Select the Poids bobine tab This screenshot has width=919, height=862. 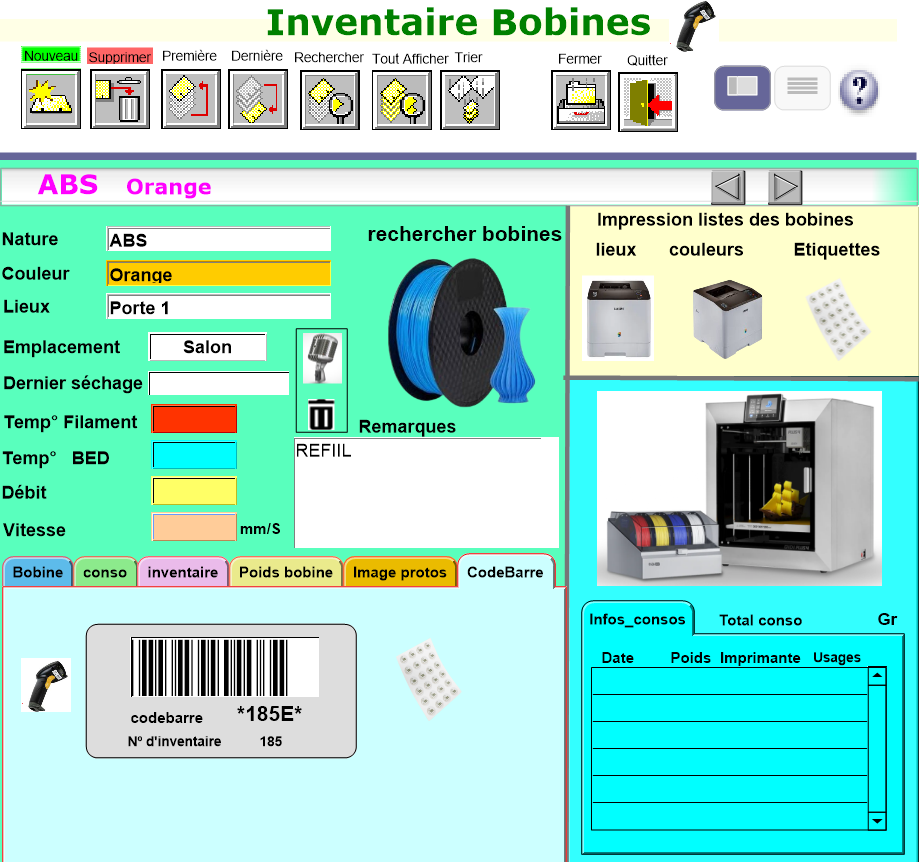(286, 572)
